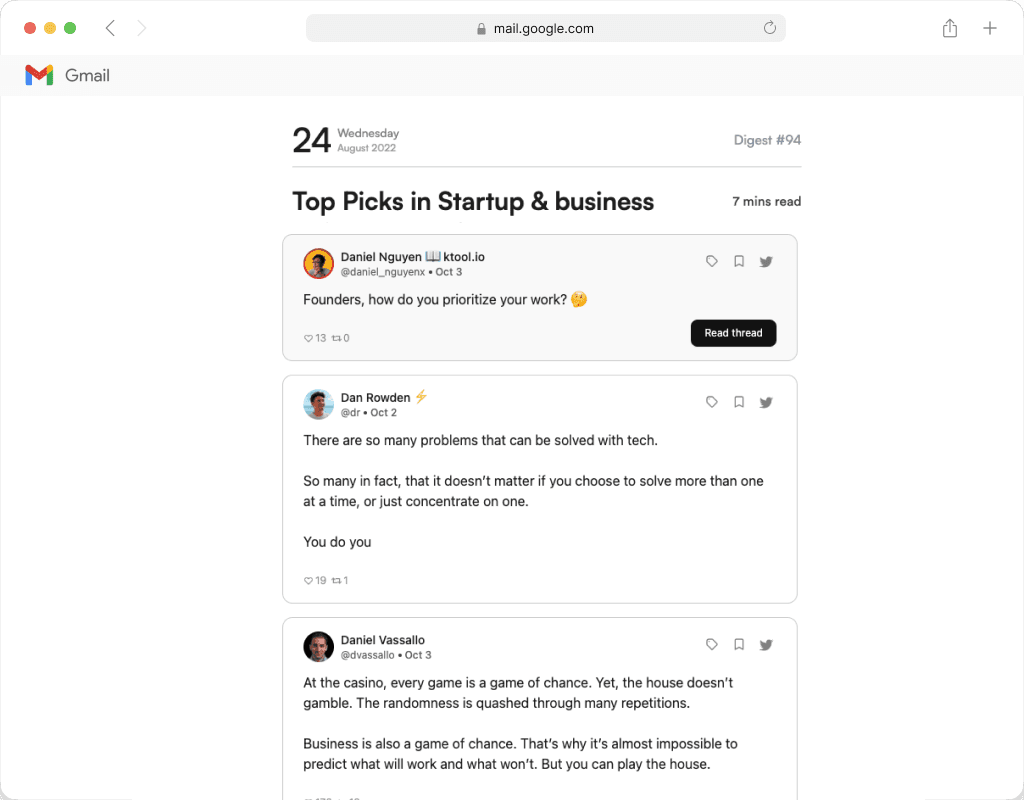Tag Daniel Vassallo's tweet with the label icon
Viewport: 1024px width, 800px height.
pyautogui.click(x=712, y=644)
